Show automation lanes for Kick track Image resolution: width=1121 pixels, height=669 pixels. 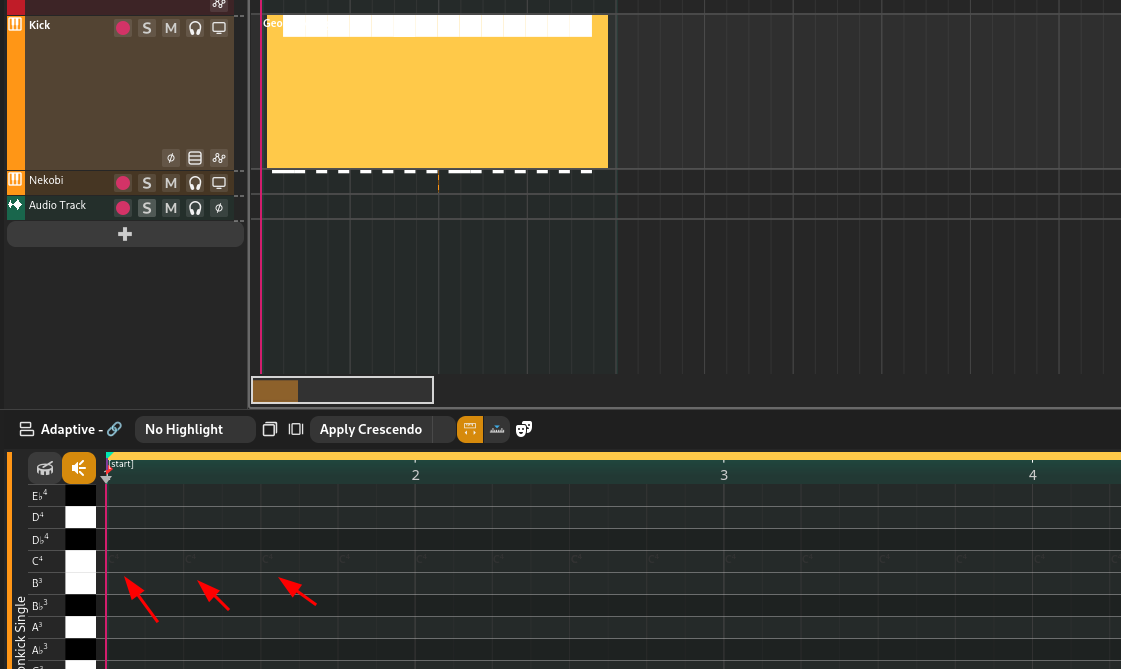219,158
